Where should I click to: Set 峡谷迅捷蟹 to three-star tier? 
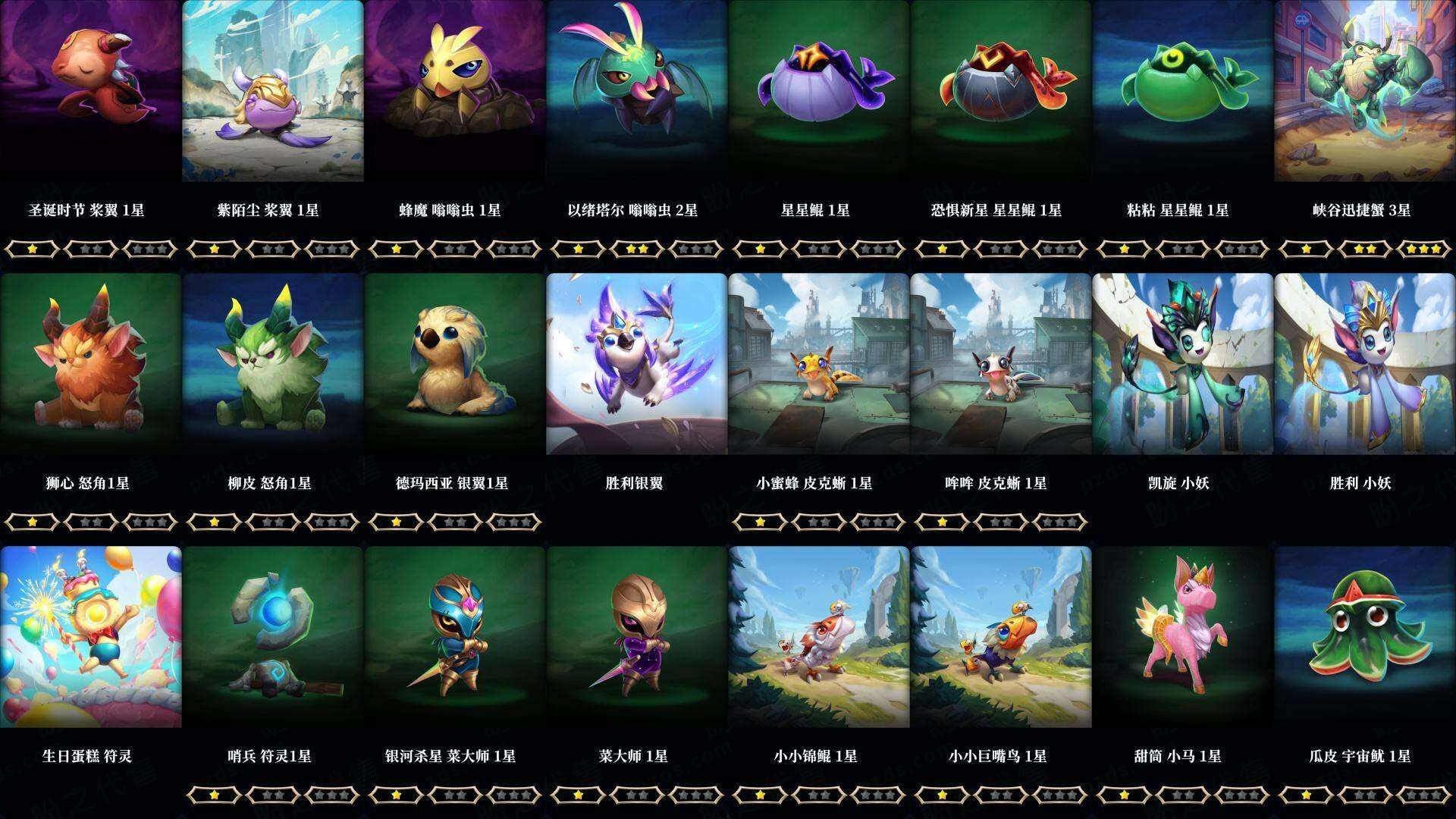(x=1424, y=249)
